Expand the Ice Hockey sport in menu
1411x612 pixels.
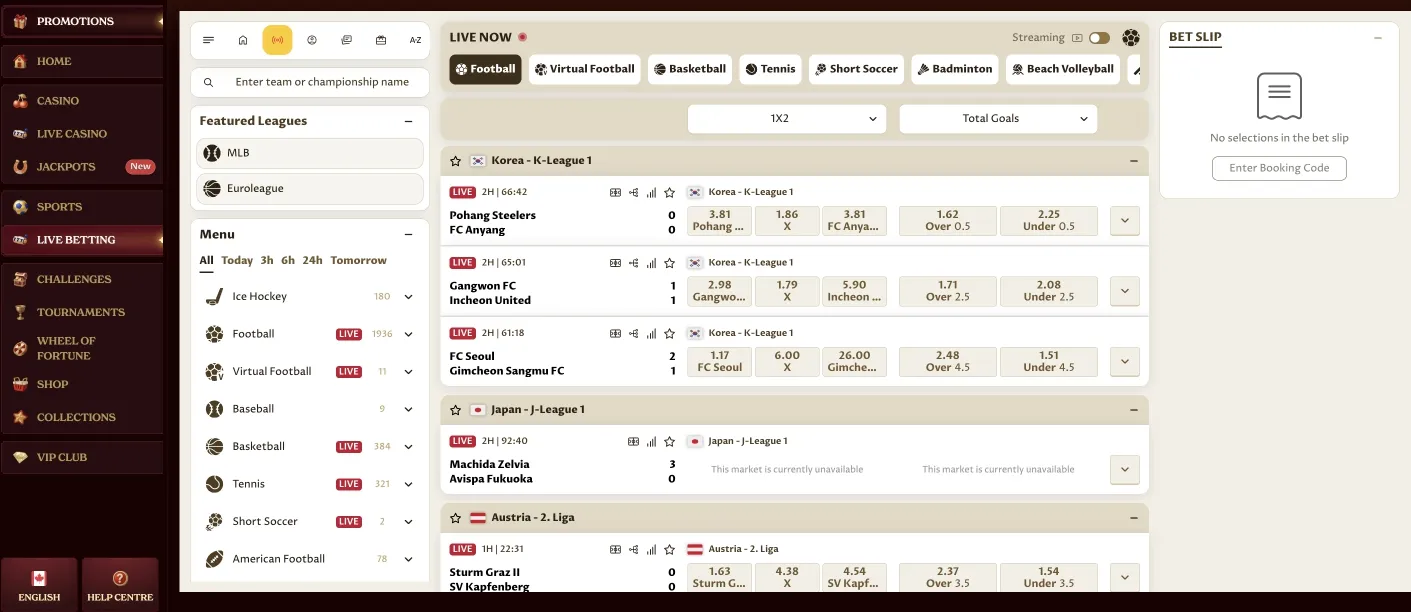pos(409,297)
